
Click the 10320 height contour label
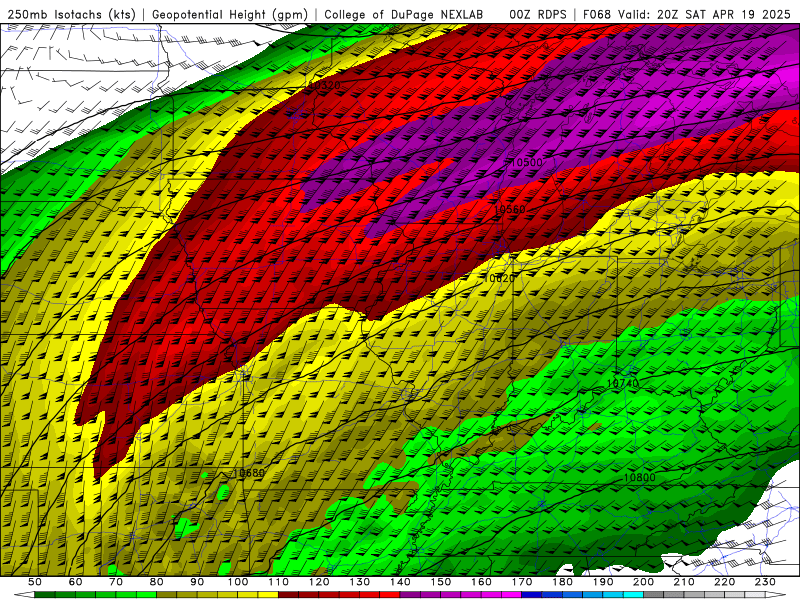(x=324, y=85)
